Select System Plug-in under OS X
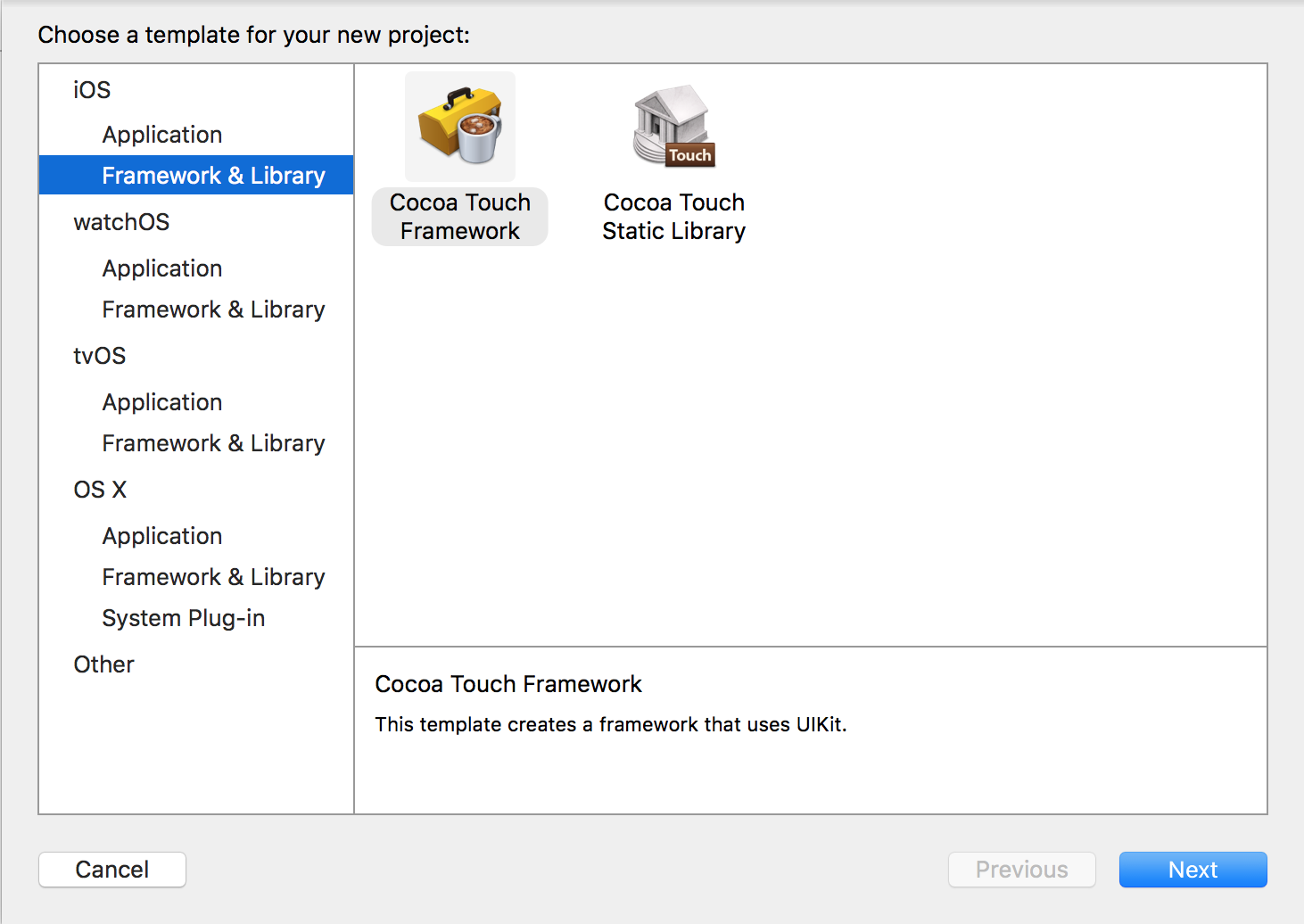The image size is (1304, 924). (183, 618)
